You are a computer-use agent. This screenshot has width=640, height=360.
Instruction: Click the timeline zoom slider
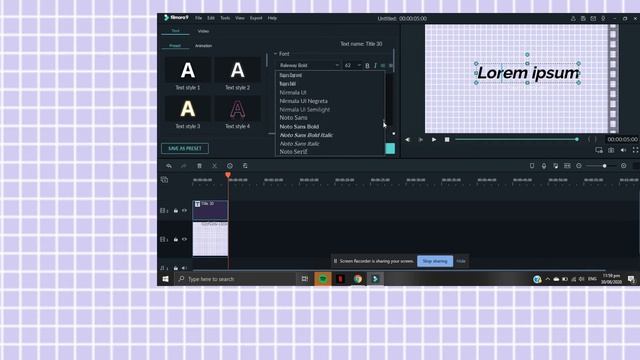tap(600, 166)
